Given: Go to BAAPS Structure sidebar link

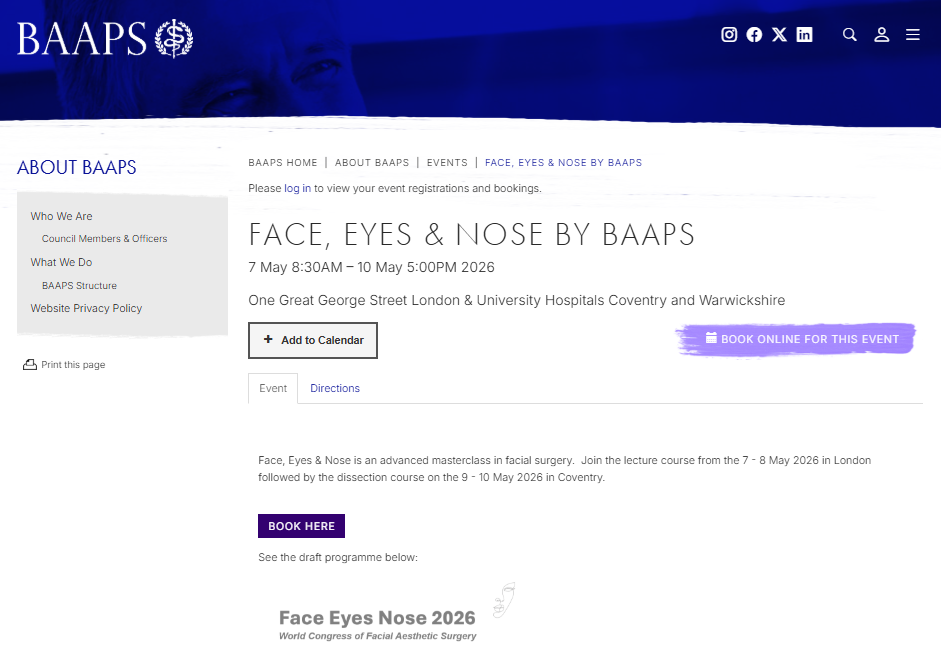Looking at the screenshot, I should coord(79,286).
